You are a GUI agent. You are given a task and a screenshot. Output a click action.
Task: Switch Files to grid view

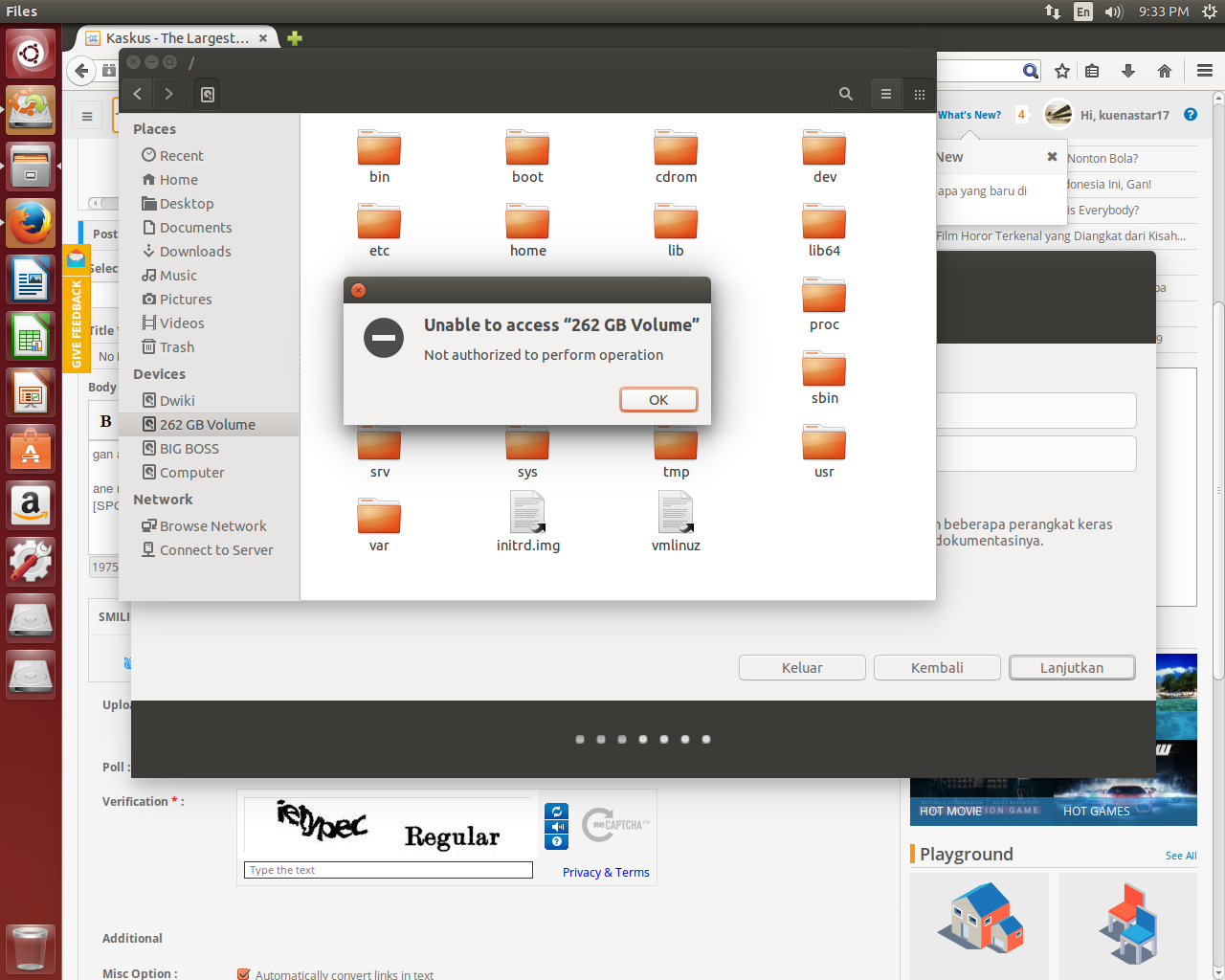pos(919,94)
